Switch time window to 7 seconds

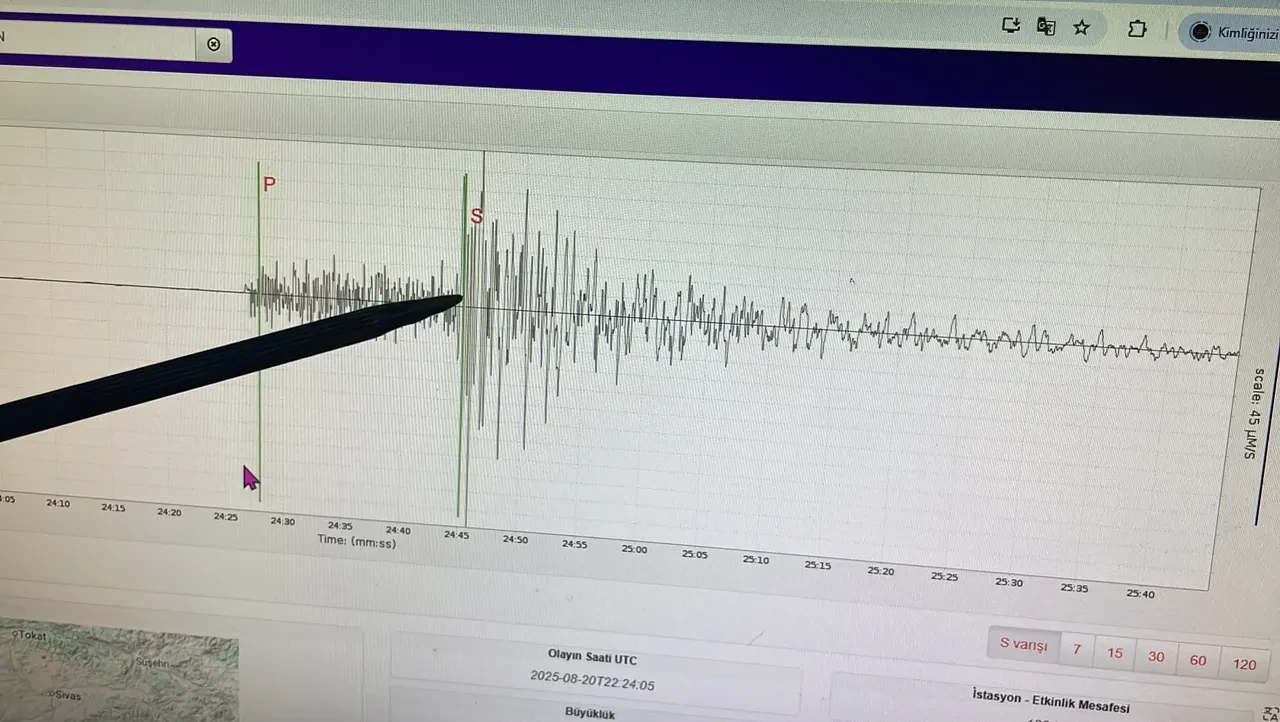click(1077, 650)
